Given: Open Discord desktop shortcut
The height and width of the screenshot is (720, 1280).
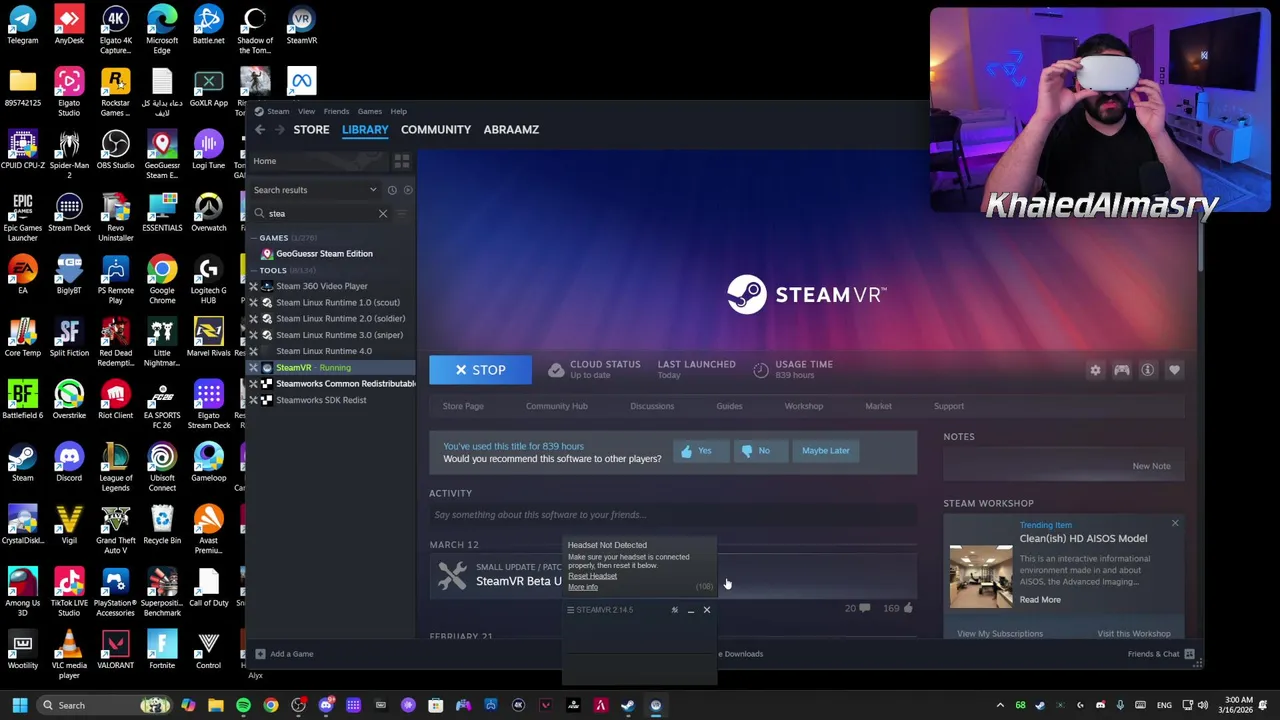Looking at the screenshot, I should [69, 462].
